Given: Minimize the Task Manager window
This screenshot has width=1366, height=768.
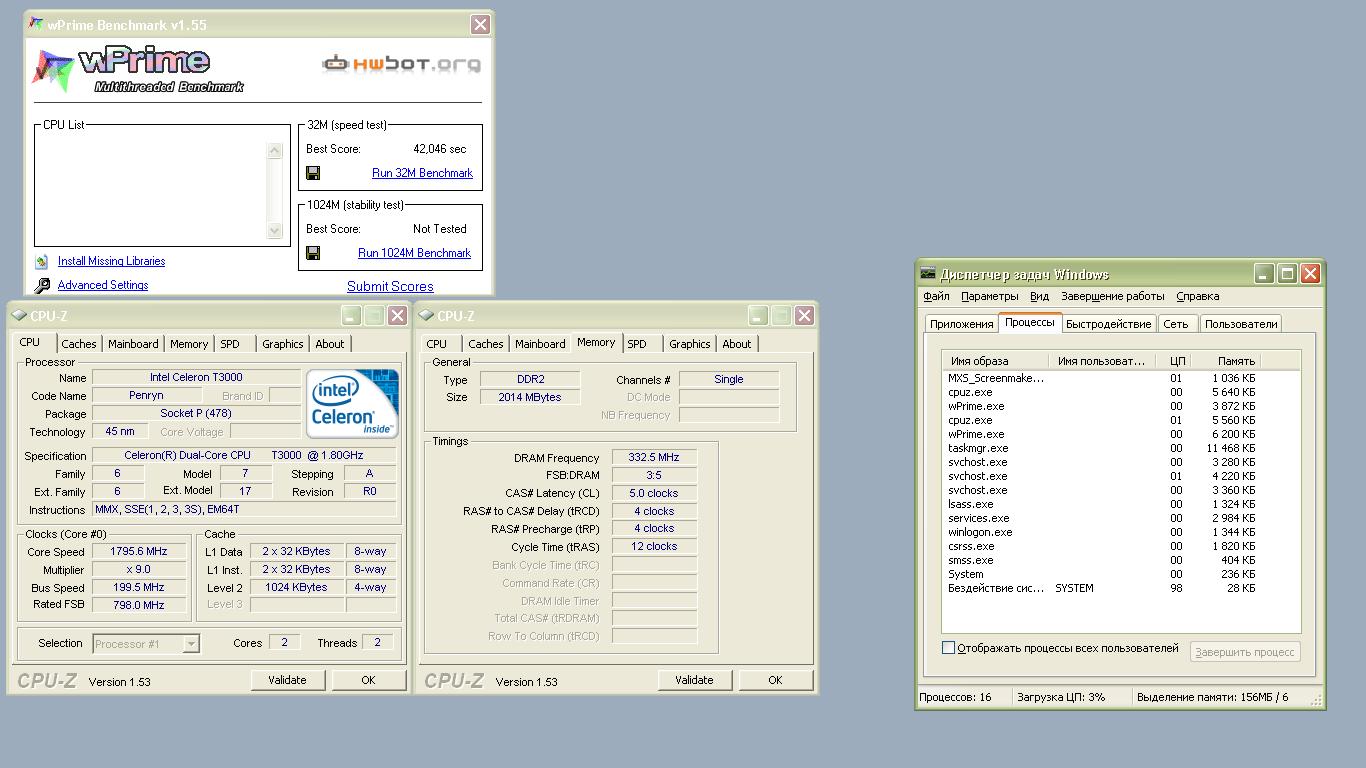Looking at the screenshot, I should coord(1265,274).
